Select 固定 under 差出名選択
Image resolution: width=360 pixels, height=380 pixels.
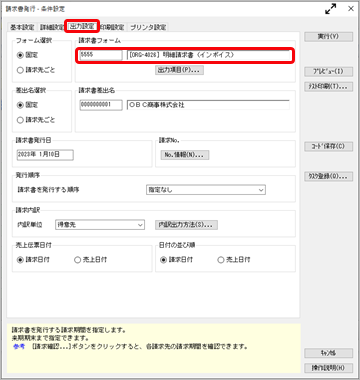click(x=27, y=105)
